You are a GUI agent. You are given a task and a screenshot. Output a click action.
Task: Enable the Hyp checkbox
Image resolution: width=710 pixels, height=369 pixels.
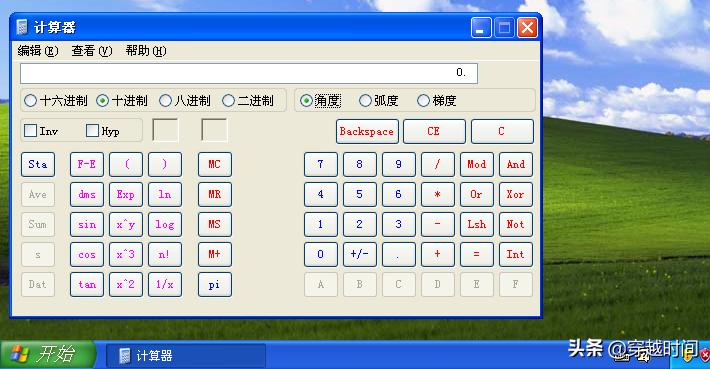103,131
